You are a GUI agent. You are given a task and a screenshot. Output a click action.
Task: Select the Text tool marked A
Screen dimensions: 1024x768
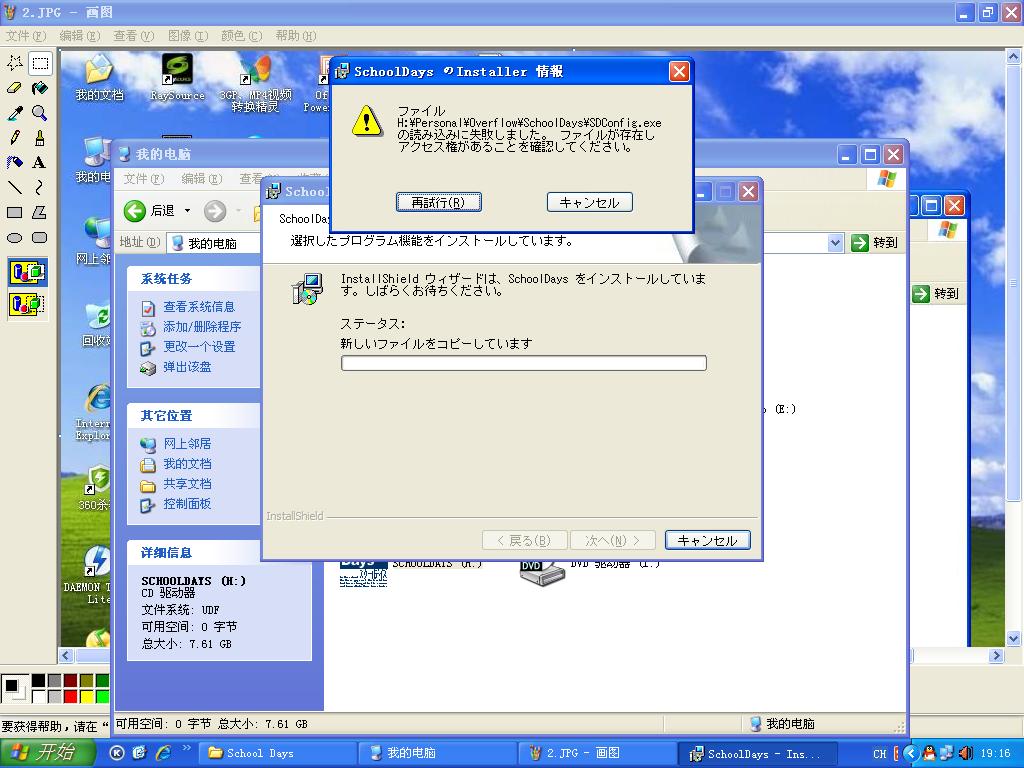click(40, 163)
